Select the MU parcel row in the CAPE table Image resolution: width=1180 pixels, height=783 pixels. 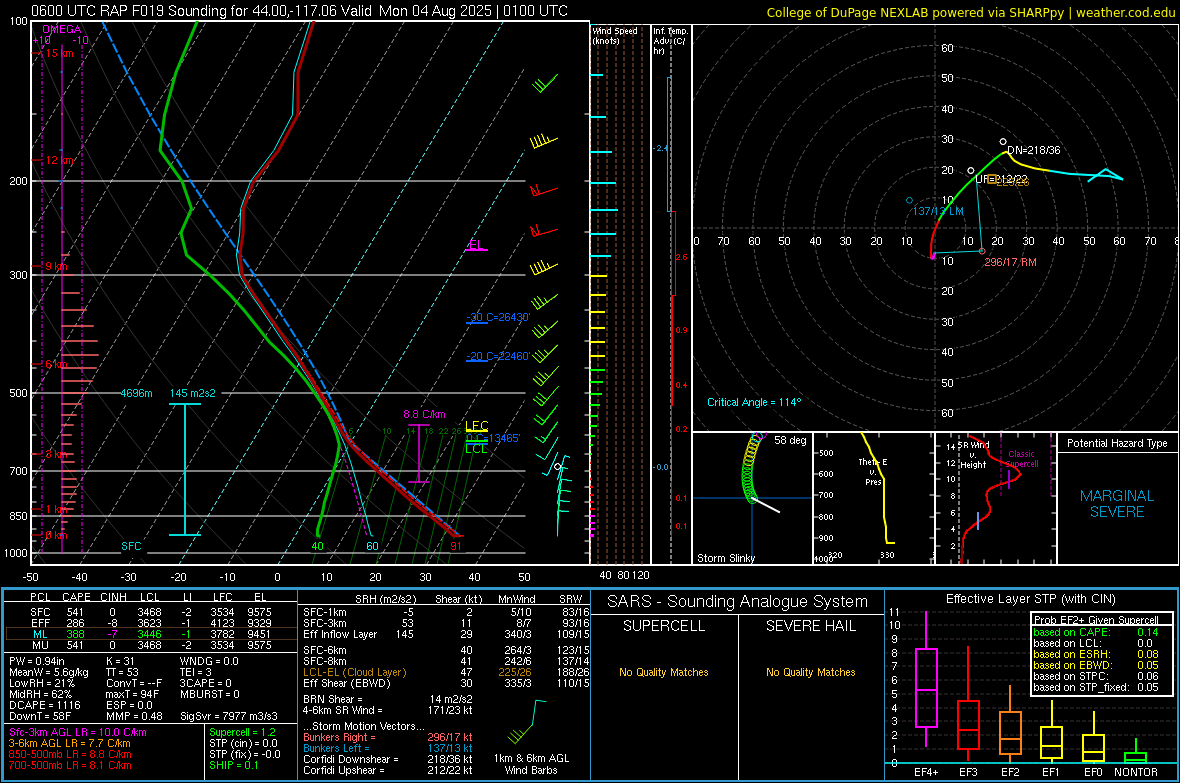(151, 644)
